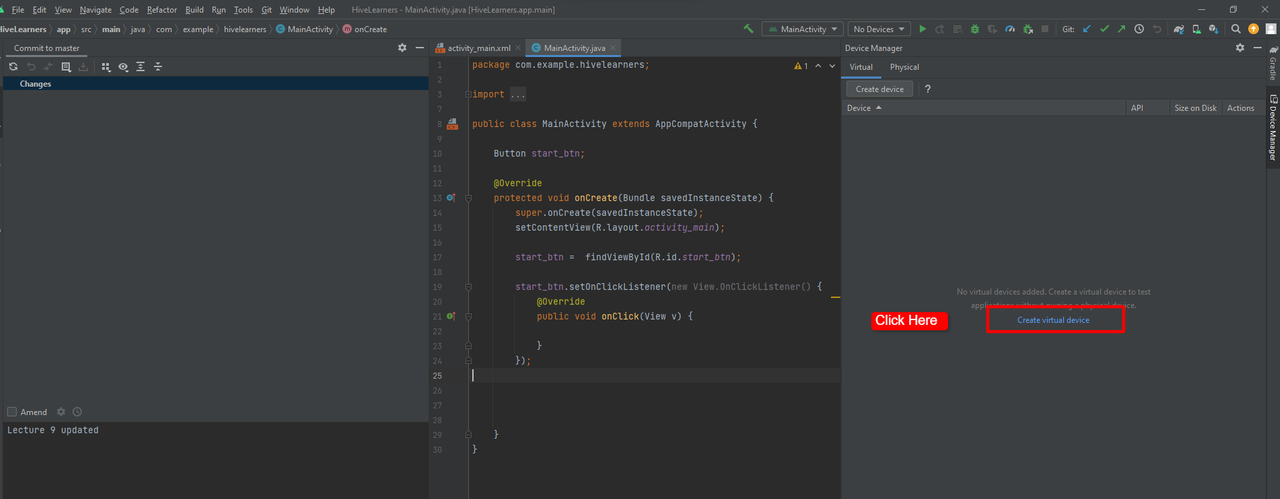Click the Refresh icon in Commit panel

click(x=13, y=67)
